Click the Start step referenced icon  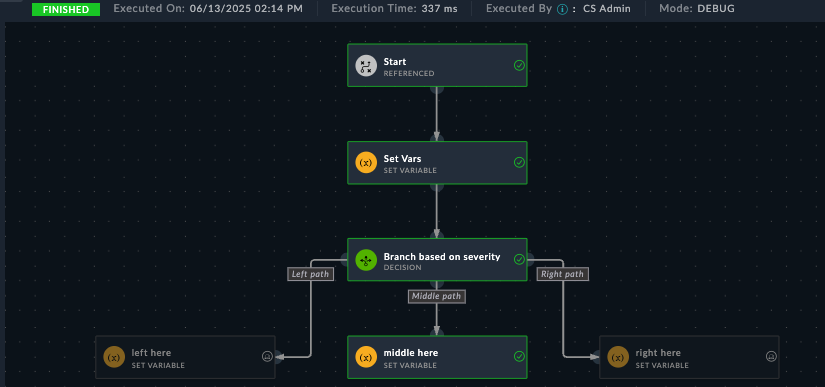(366, 66)
